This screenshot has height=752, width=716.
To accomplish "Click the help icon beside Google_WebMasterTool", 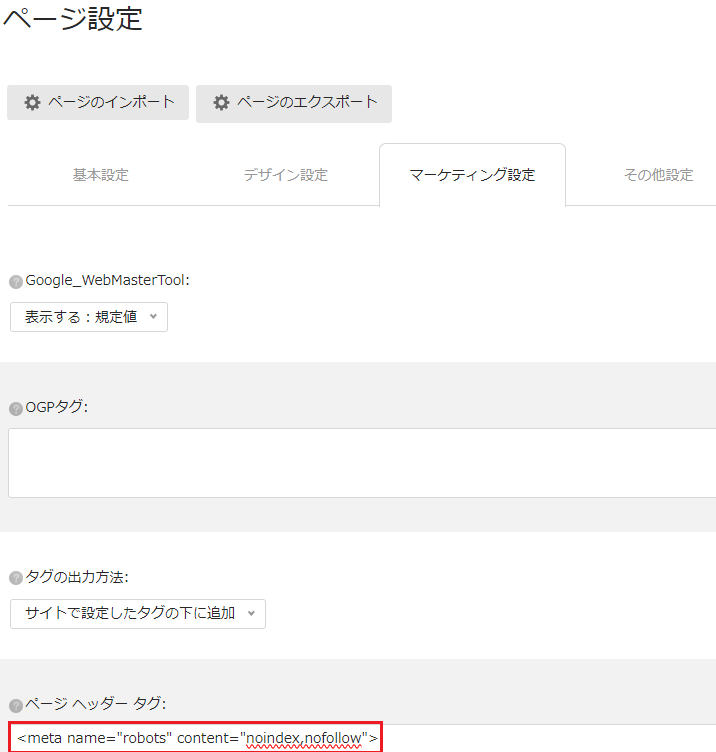I will [x=16, y=282].
